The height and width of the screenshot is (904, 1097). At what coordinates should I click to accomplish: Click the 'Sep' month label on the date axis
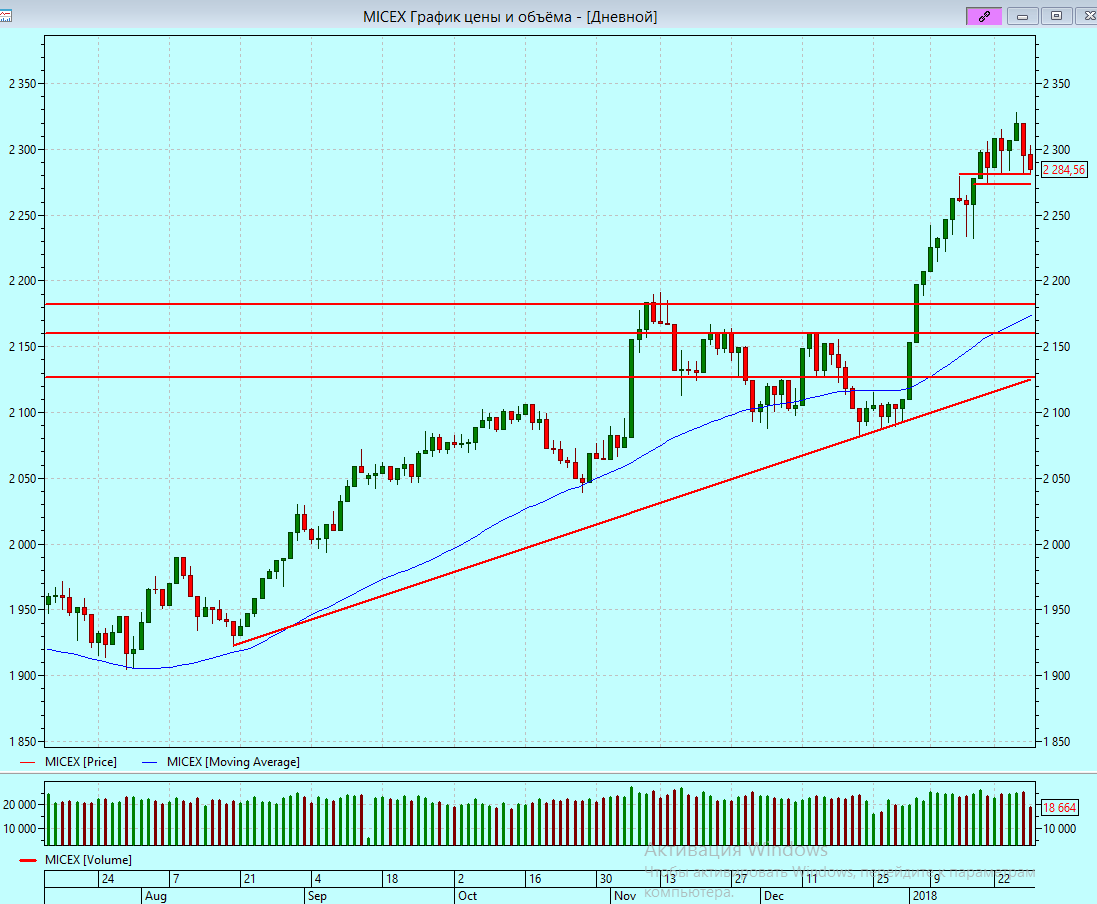[317, 896]
